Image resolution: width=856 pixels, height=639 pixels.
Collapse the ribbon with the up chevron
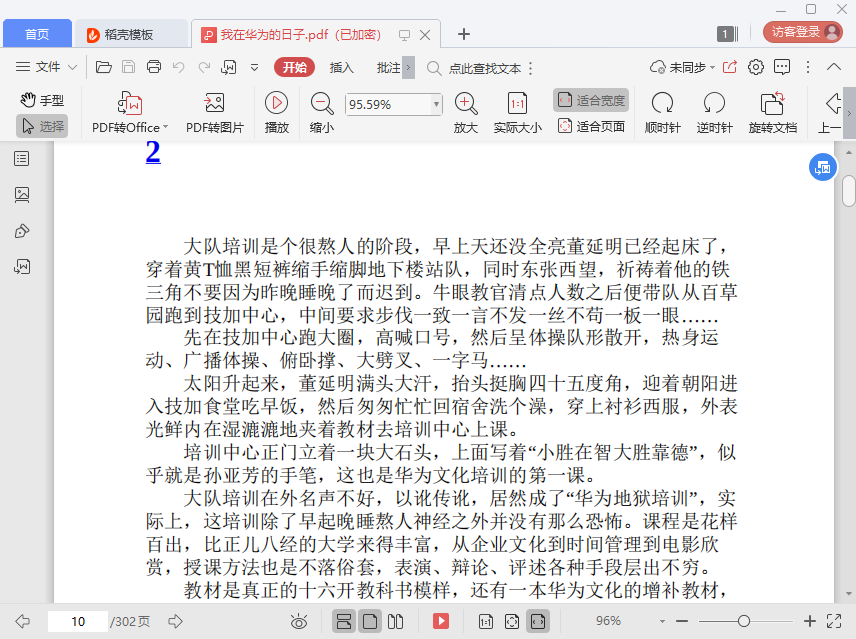[834, 67]
